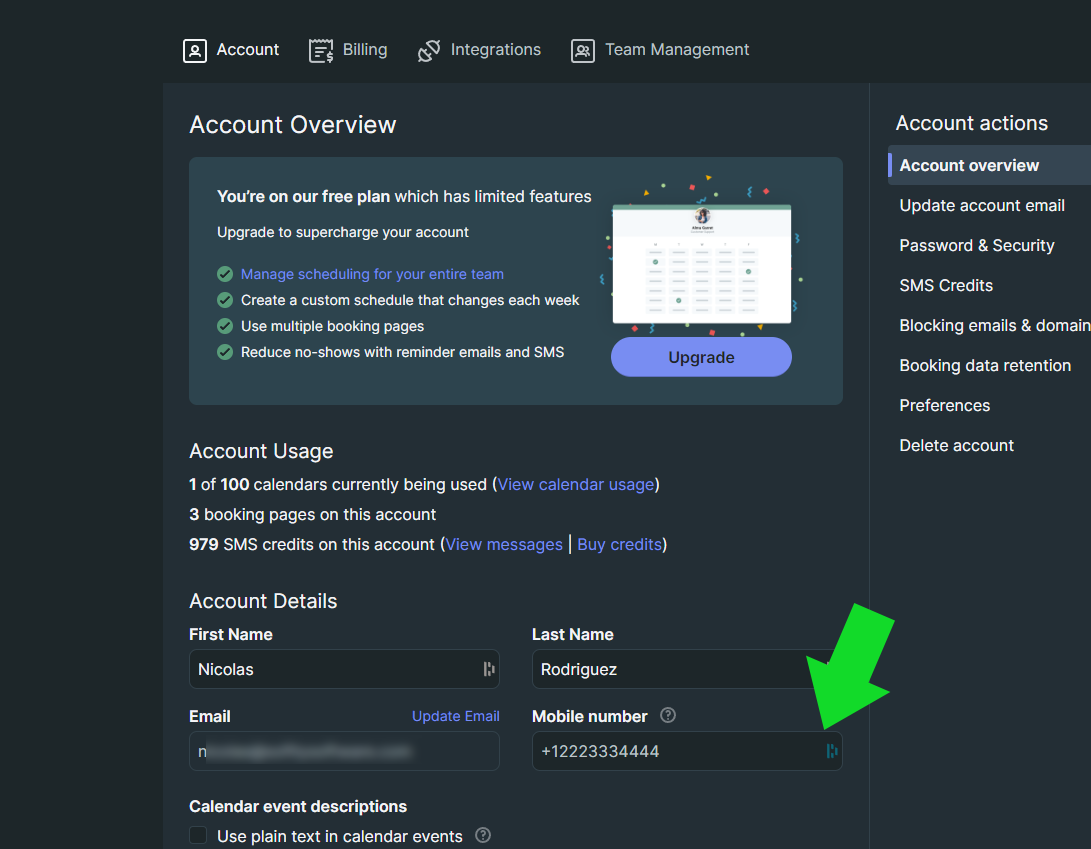Click the password manager icon in First Name
1091x849 pixels.
(489, 669)
